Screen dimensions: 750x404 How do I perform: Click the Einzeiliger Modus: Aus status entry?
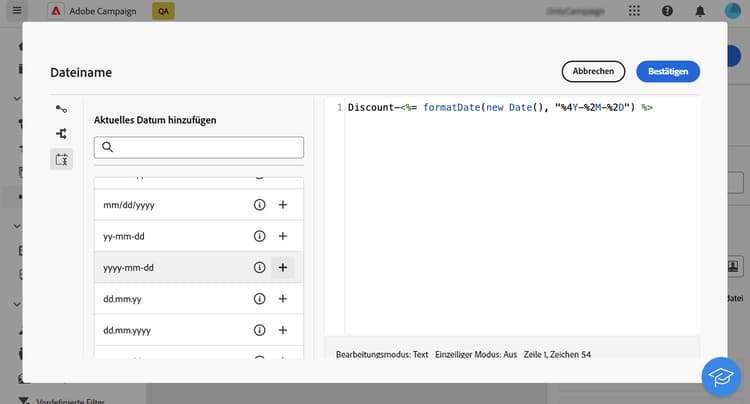pos(476,354)
